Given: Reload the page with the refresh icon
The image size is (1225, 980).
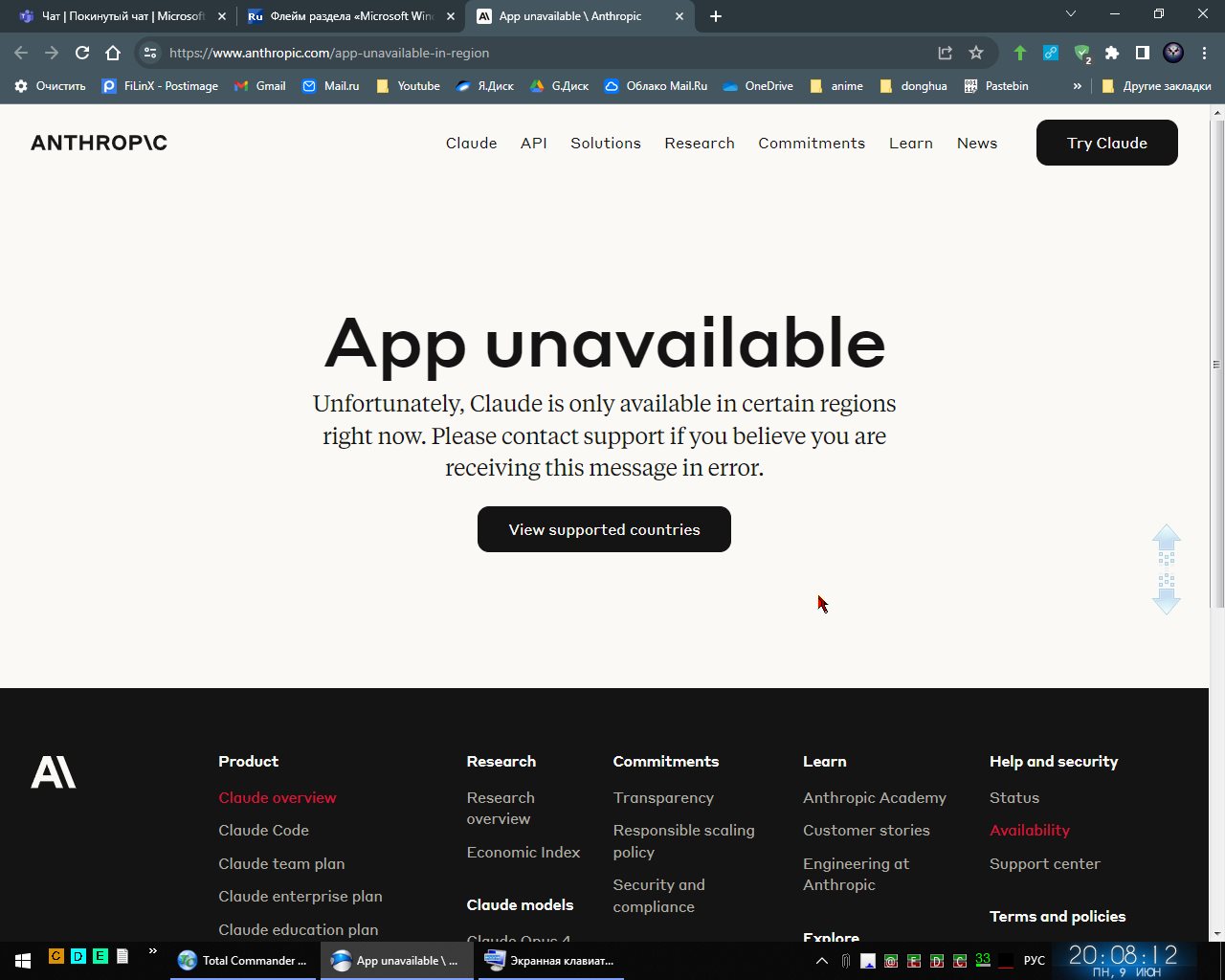Looking at the screenshot, I should [x=82, y=53].
